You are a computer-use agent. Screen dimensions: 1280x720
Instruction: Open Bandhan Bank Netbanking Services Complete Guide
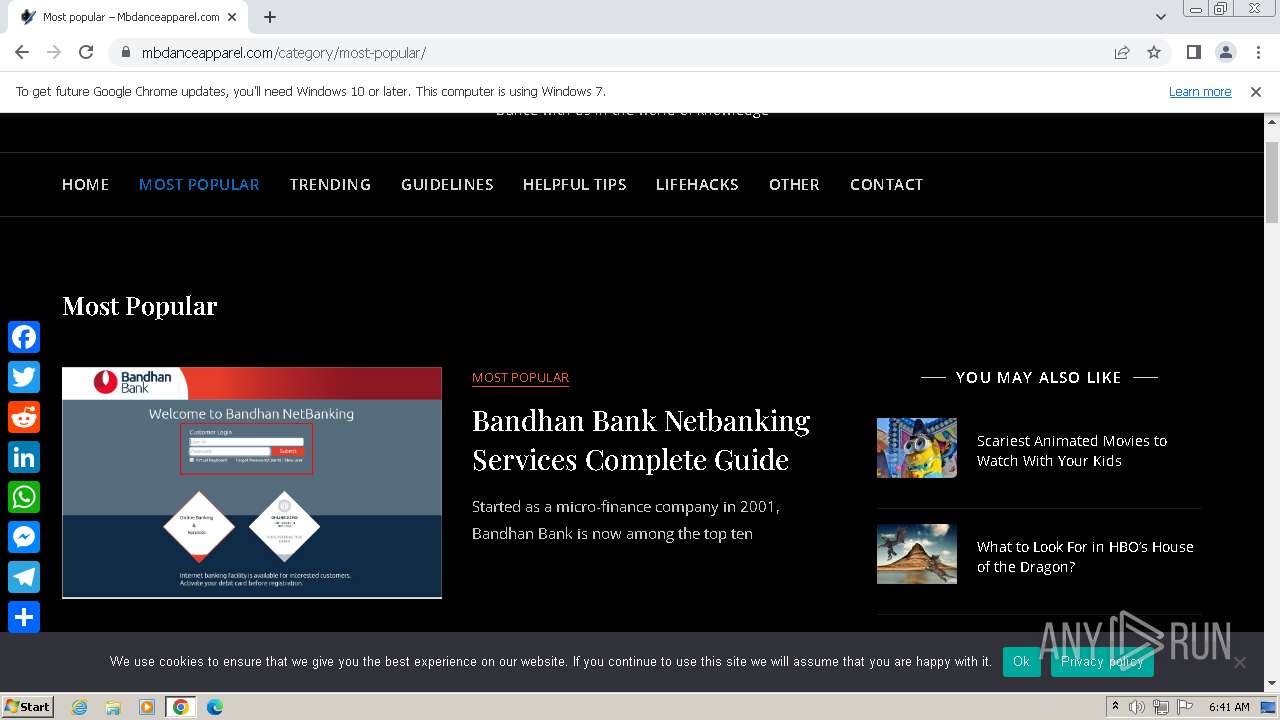coord(641,440)
